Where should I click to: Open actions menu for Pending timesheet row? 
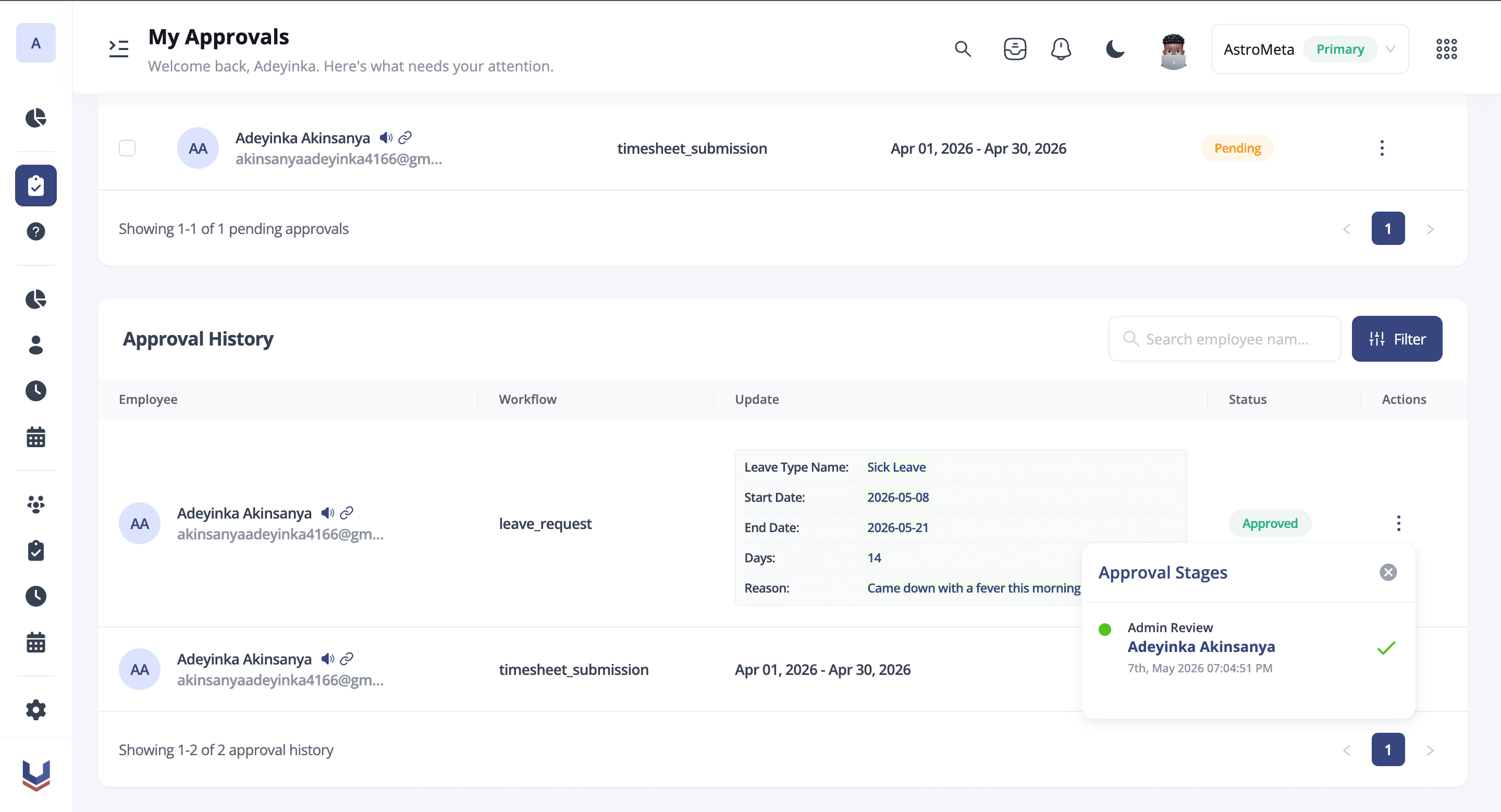pyautogui.click(x=1382, y=148)
